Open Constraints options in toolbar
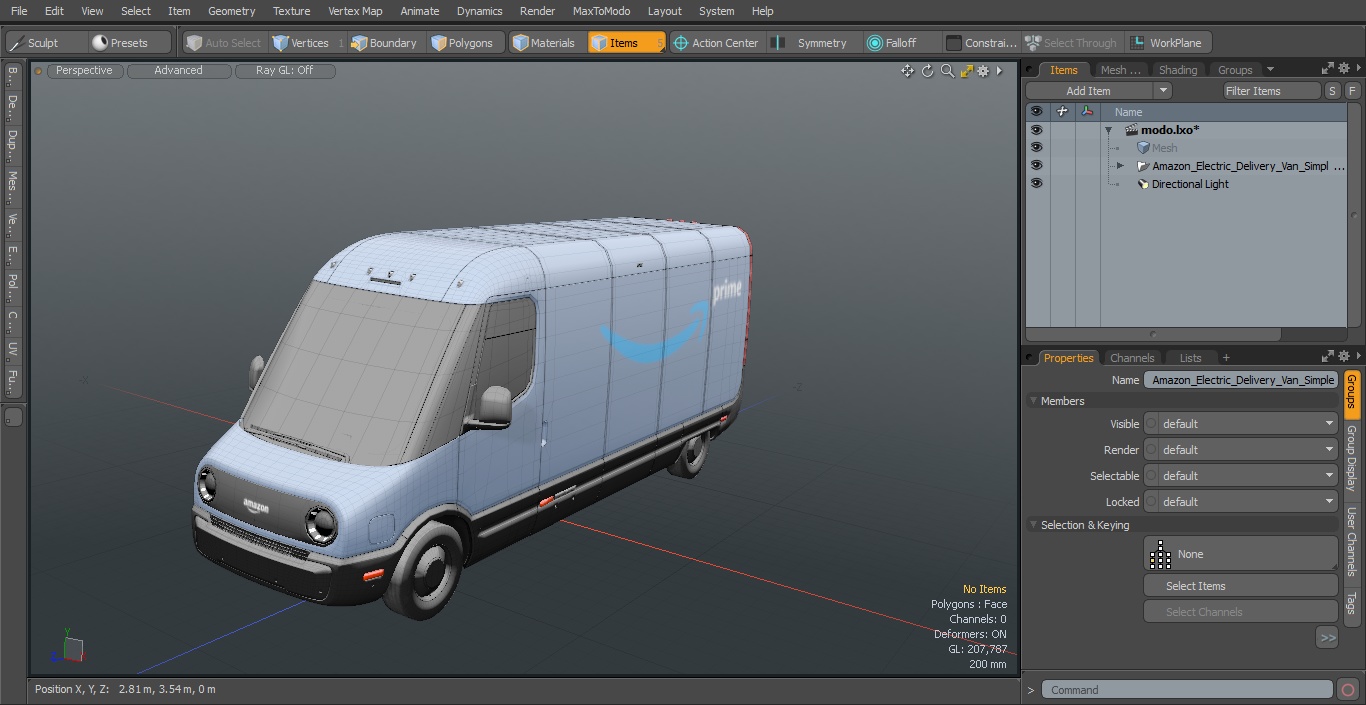The image size is (1366, 705). pos(982,43)
